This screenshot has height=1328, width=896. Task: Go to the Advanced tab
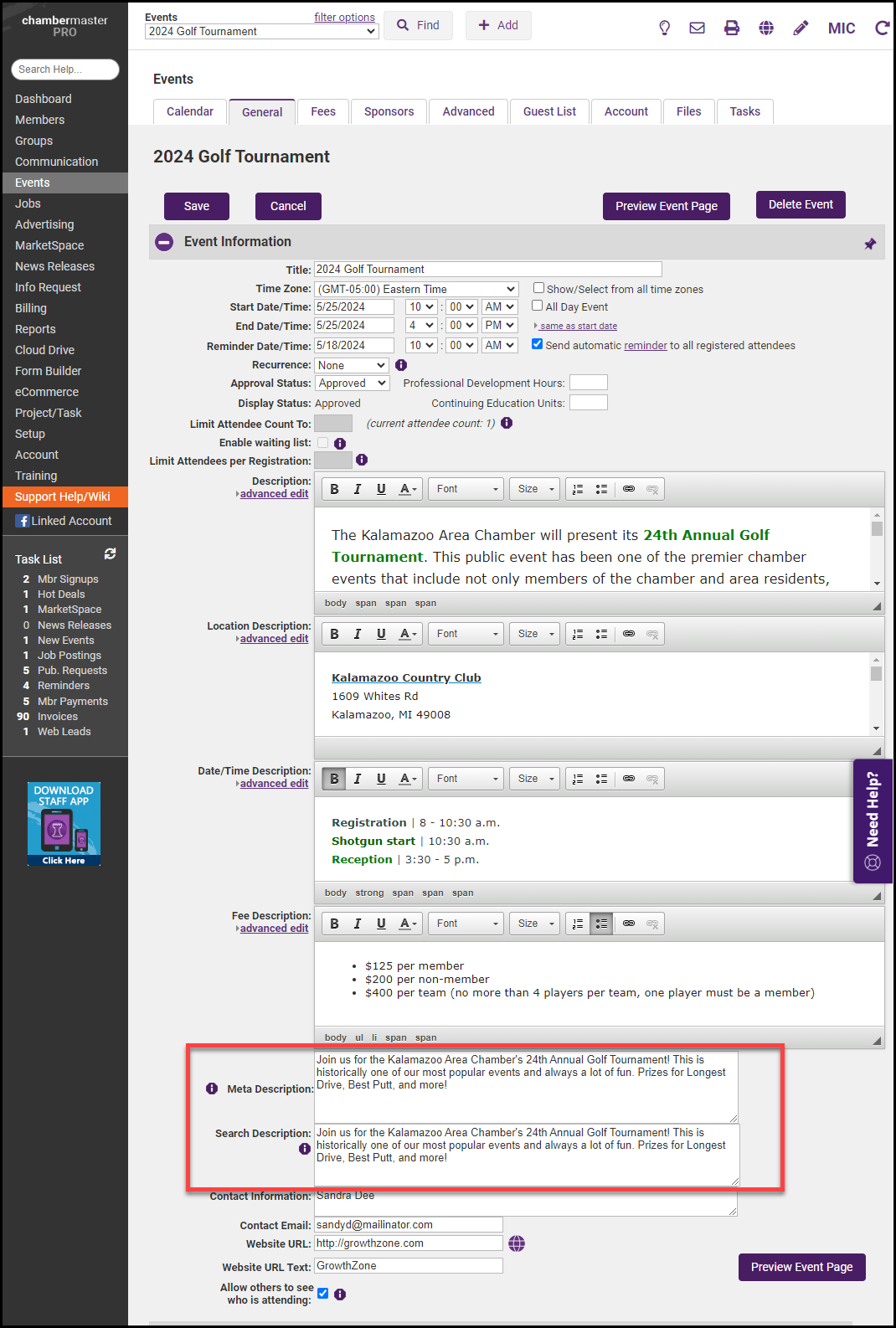468,111
